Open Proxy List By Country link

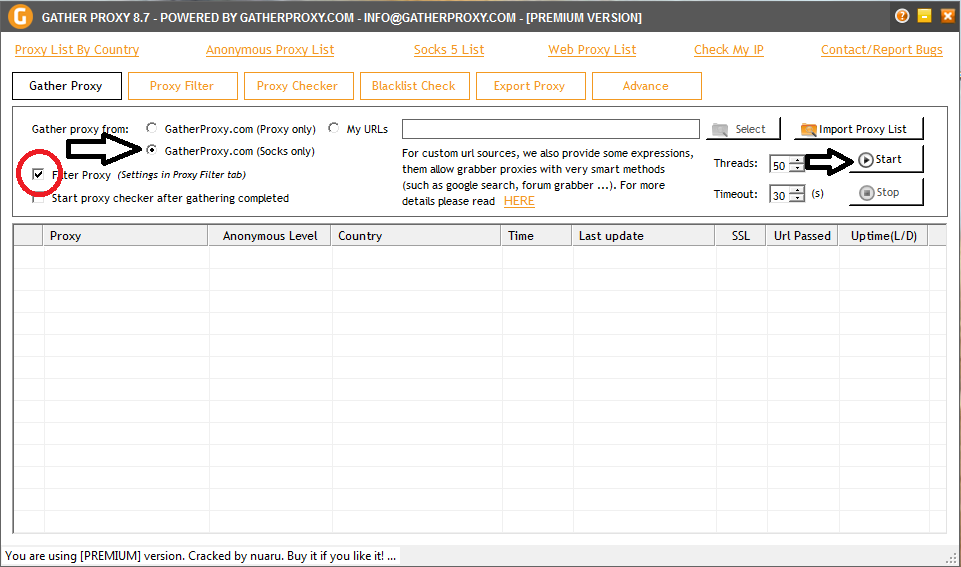tap(77, 50)
